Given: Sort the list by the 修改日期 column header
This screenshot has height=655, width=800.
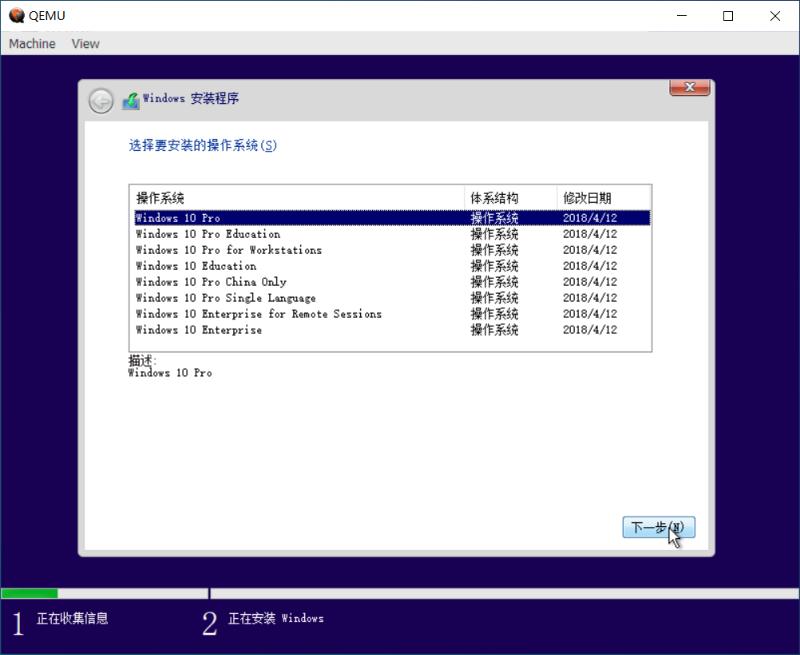Looking at the screenshot, I should (590, 197).
